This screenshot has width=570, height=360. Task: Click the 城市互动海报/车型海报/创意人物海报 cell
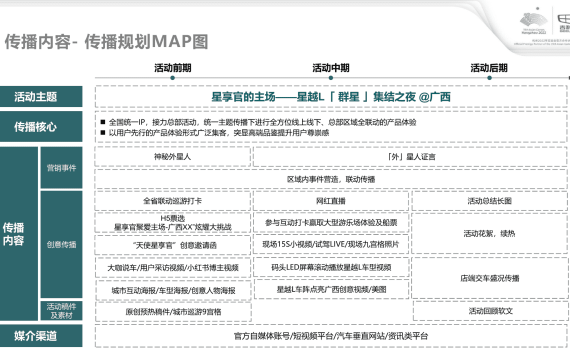[173, 290]
